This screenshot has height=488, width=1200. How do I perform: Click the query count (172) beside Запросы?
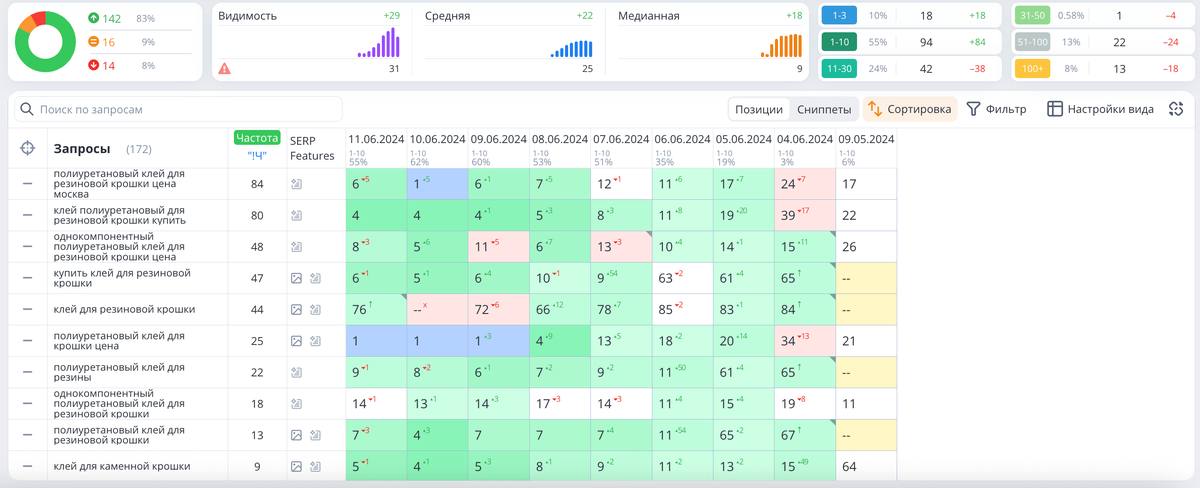tap(139, 150)
